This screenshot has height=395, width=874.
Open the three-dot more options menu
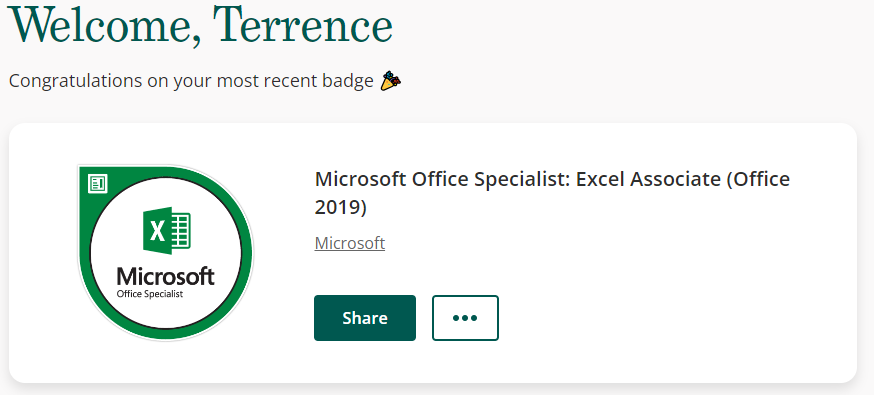[x=465, y=318]
